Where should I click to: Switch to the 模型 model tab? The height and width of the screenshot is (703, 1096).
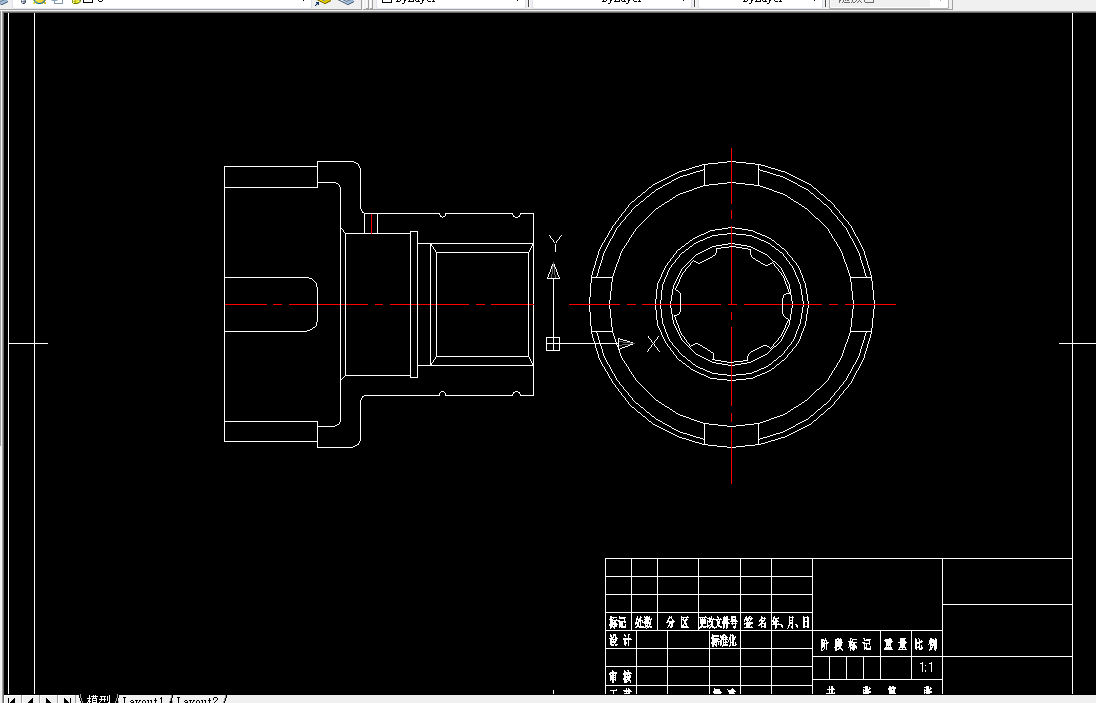click(98, 699)
